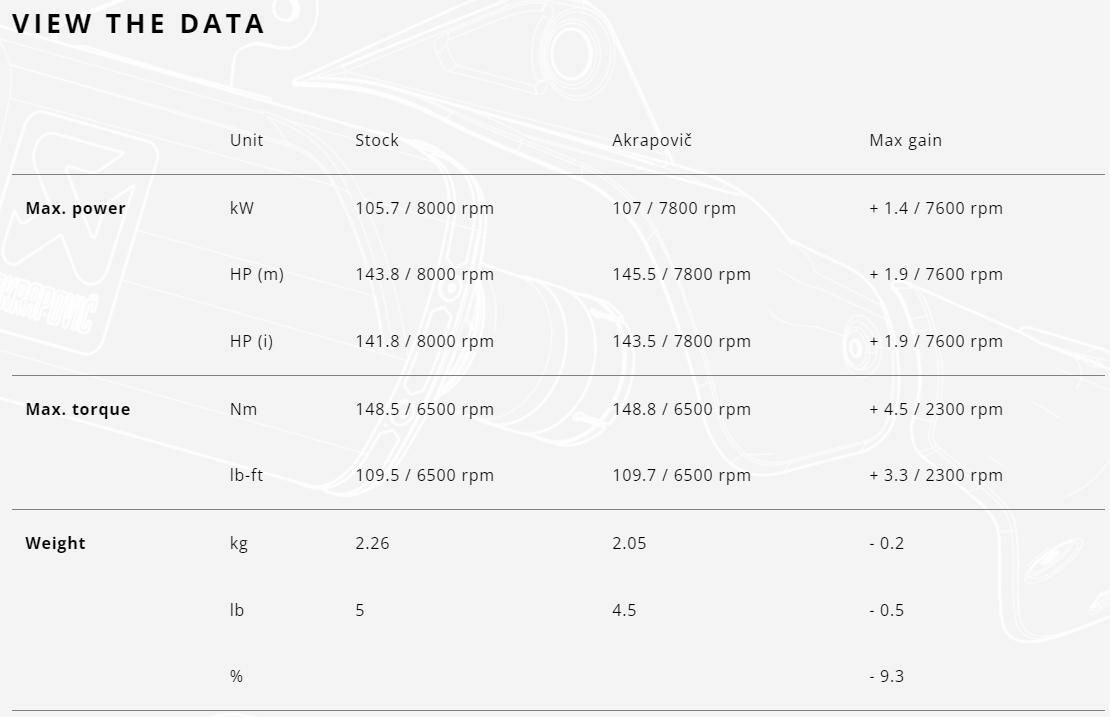Select the Max. torque row label

(x=77, y=409)
